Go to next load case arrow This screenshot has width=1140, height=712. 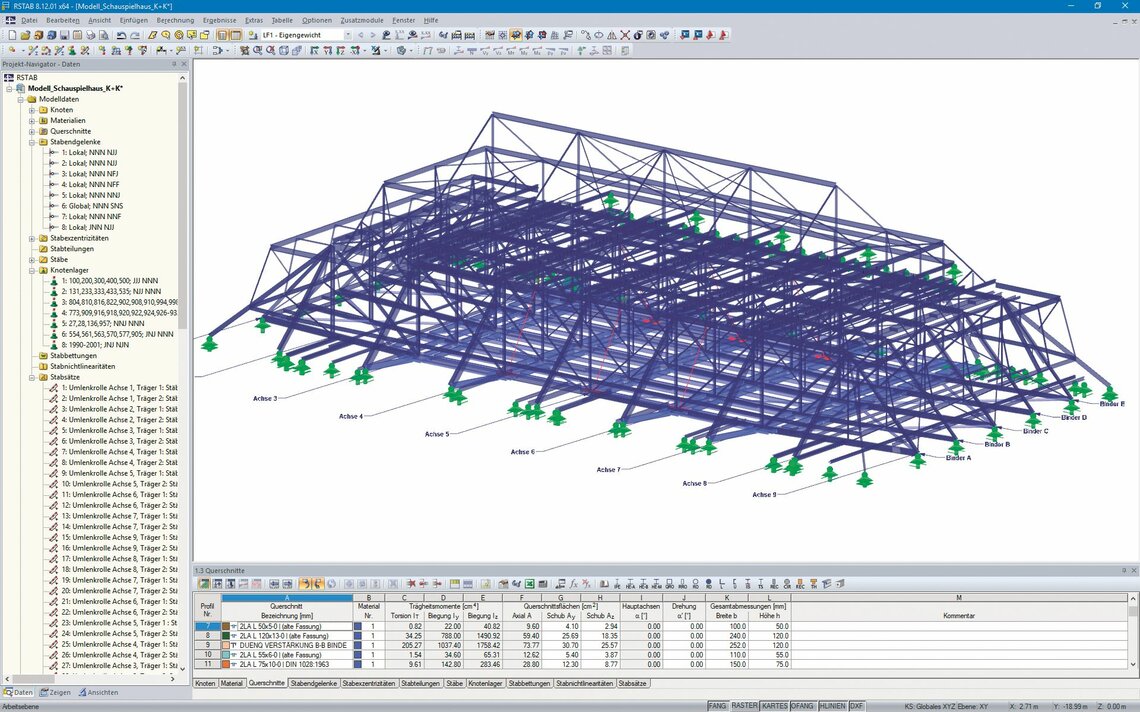coord(373,35)
